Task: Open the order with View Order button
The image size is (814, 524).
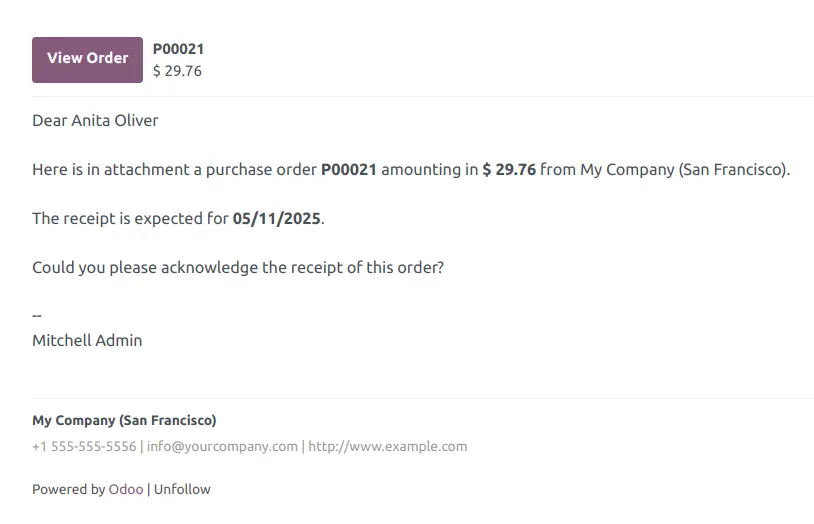Action: click(87, 60)
